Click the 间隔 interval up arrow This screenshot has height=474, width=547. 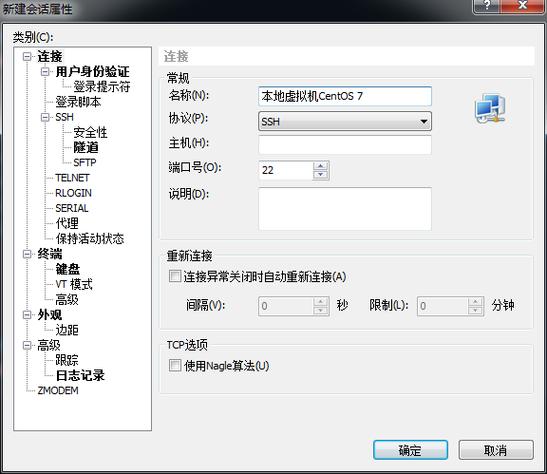[x=321, y=301]
